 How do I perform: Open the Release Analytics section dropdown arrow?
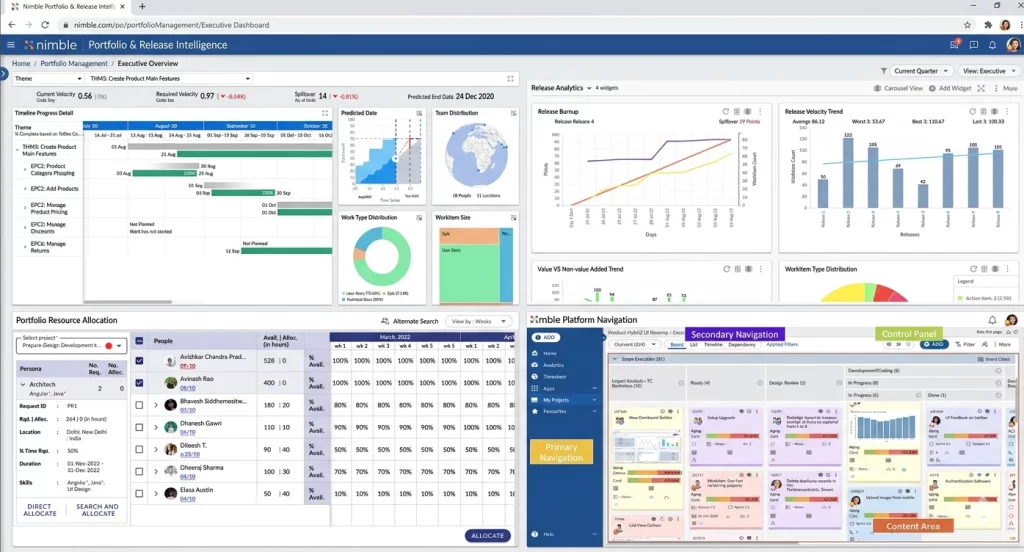(589, 88)
